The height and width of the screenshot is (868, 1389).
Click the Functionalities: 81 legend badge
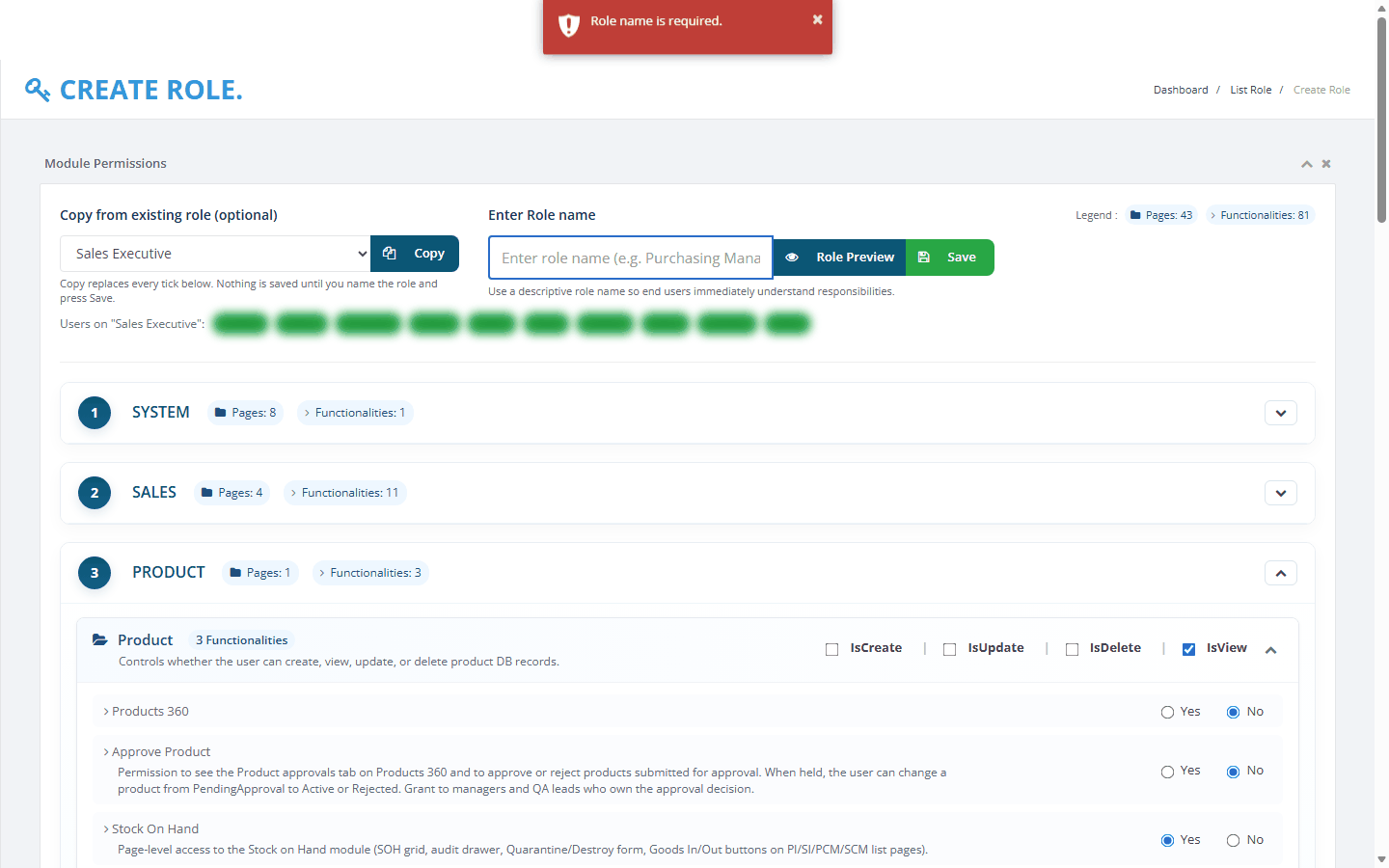click(1260, 215)
